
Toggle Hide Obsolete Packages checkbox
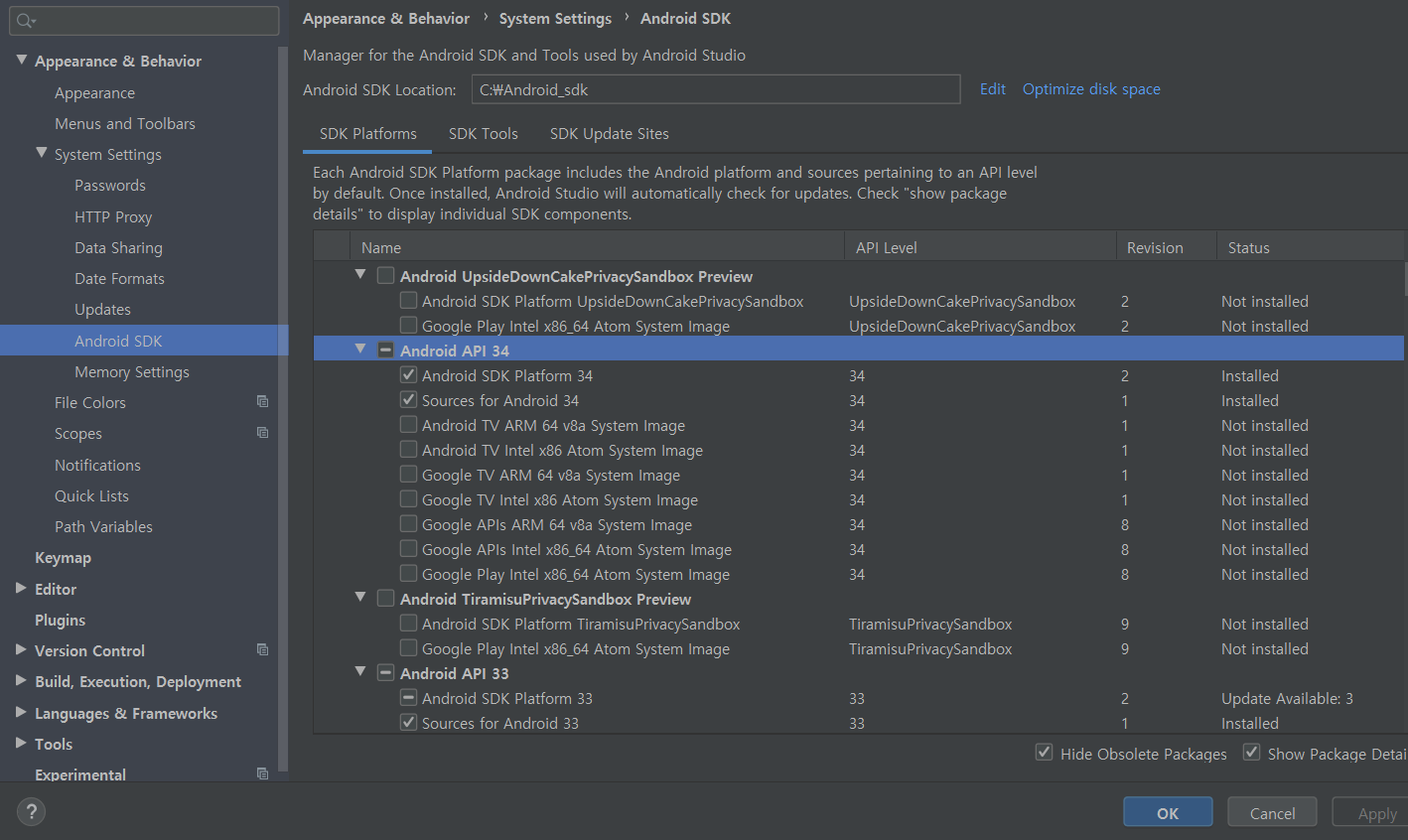1044,752
